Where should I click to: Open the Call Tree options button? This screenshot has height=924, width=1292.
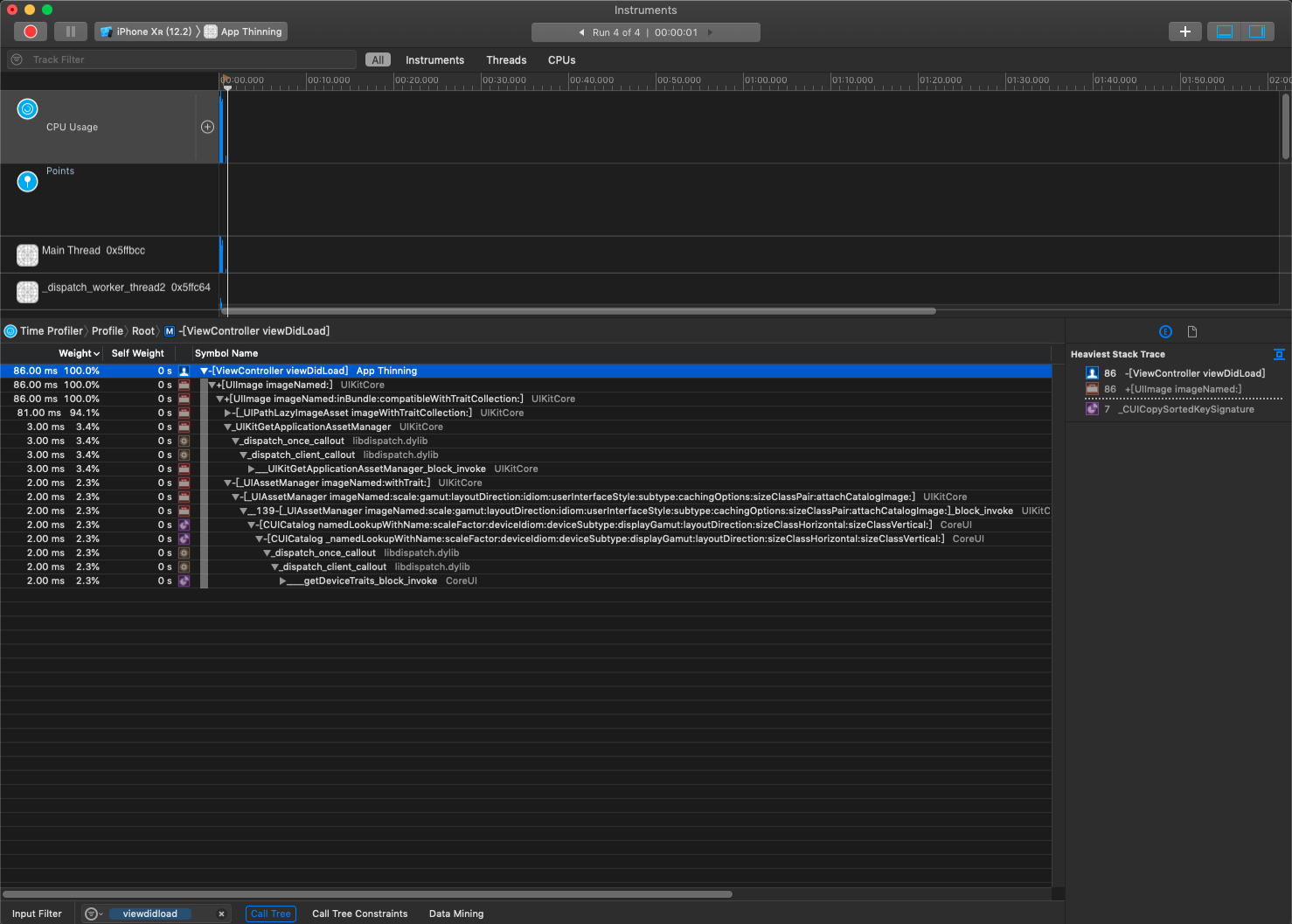[271, 914]
